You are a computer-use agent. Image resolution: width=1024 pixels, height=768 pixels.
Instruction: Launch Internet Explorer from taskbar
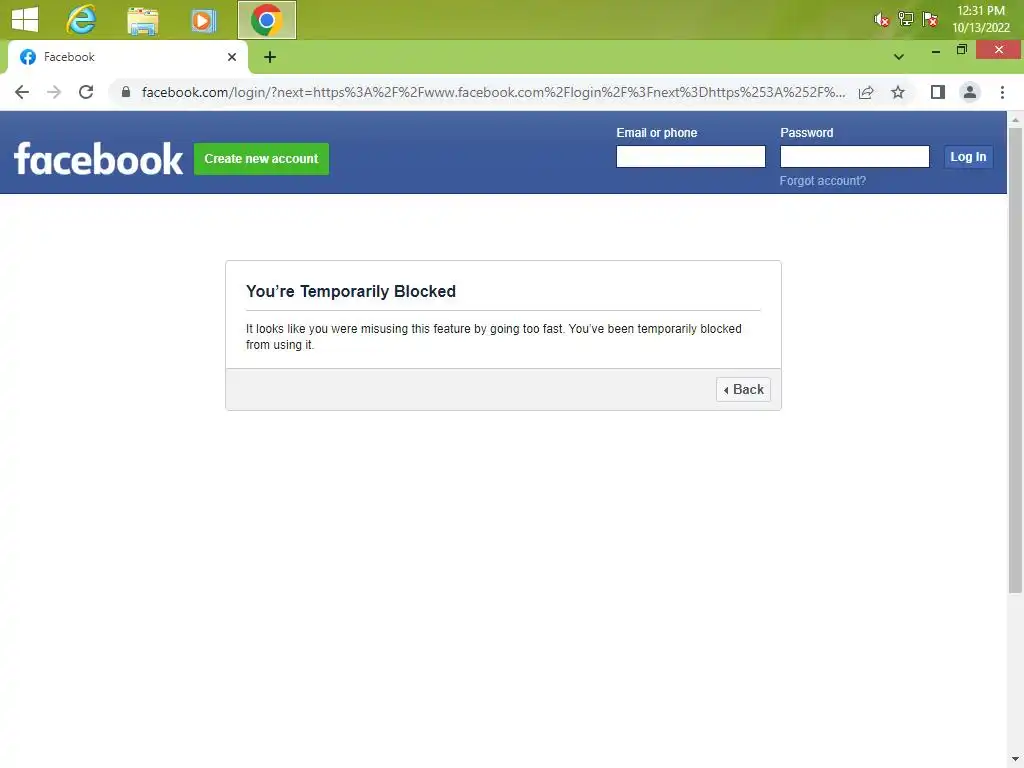[82, 20]
